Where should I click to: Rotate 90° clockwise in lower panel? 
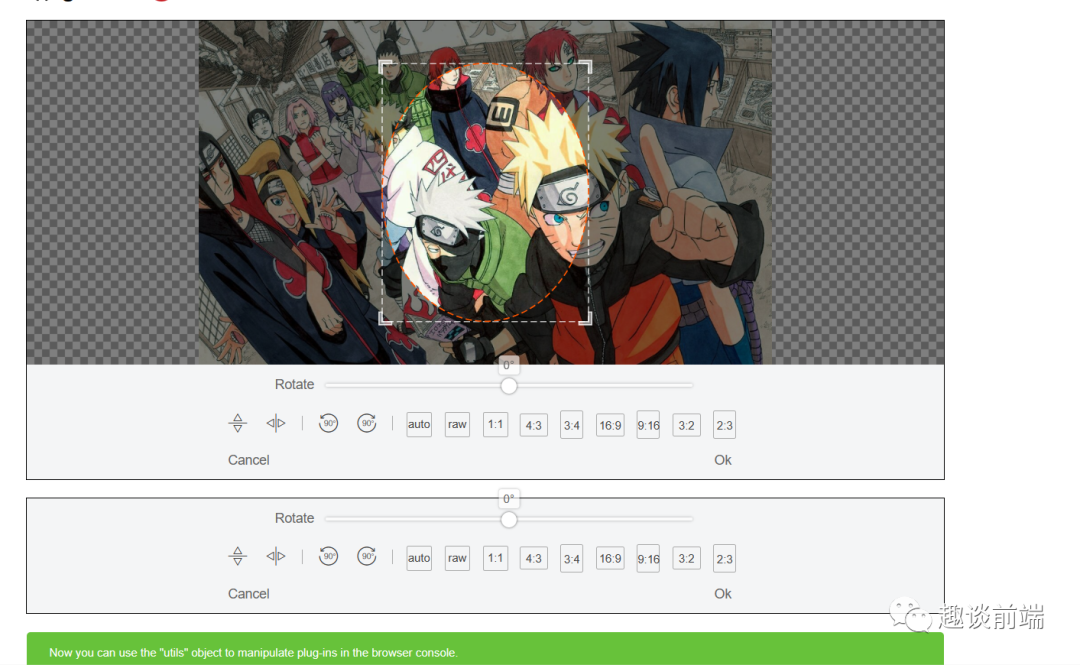(366, 556)
